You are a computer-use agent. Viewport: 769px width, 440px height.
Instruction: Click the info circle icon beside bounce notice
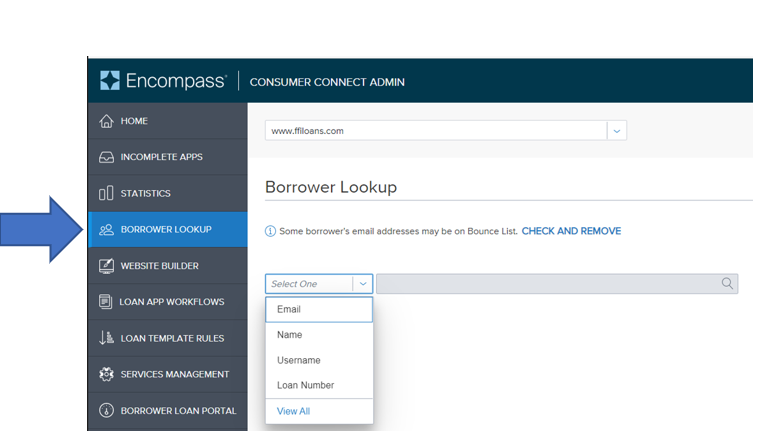click(270, 231)
